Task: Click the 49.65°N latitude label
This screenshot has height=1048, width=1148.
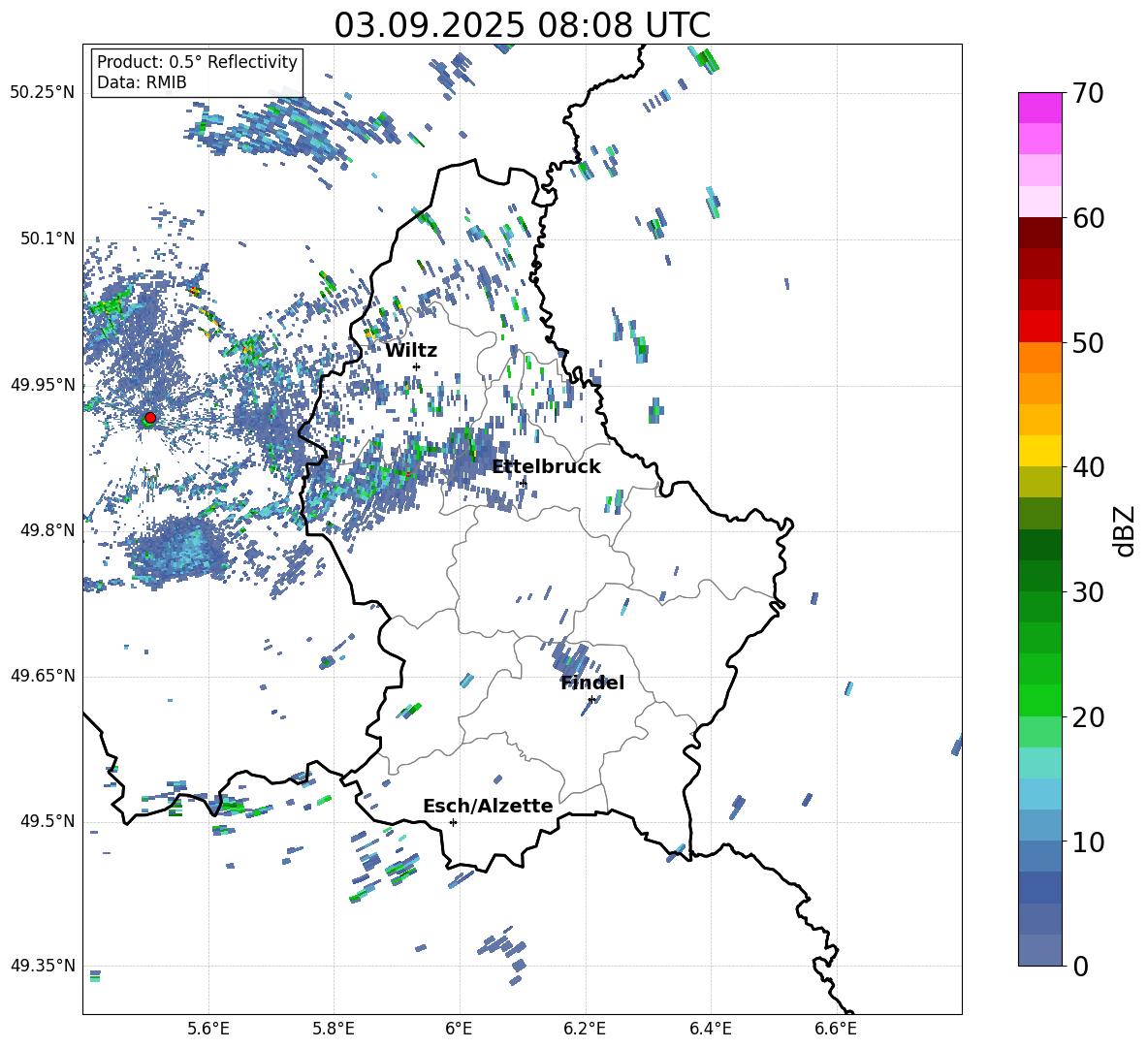Action: click(43, 676)
